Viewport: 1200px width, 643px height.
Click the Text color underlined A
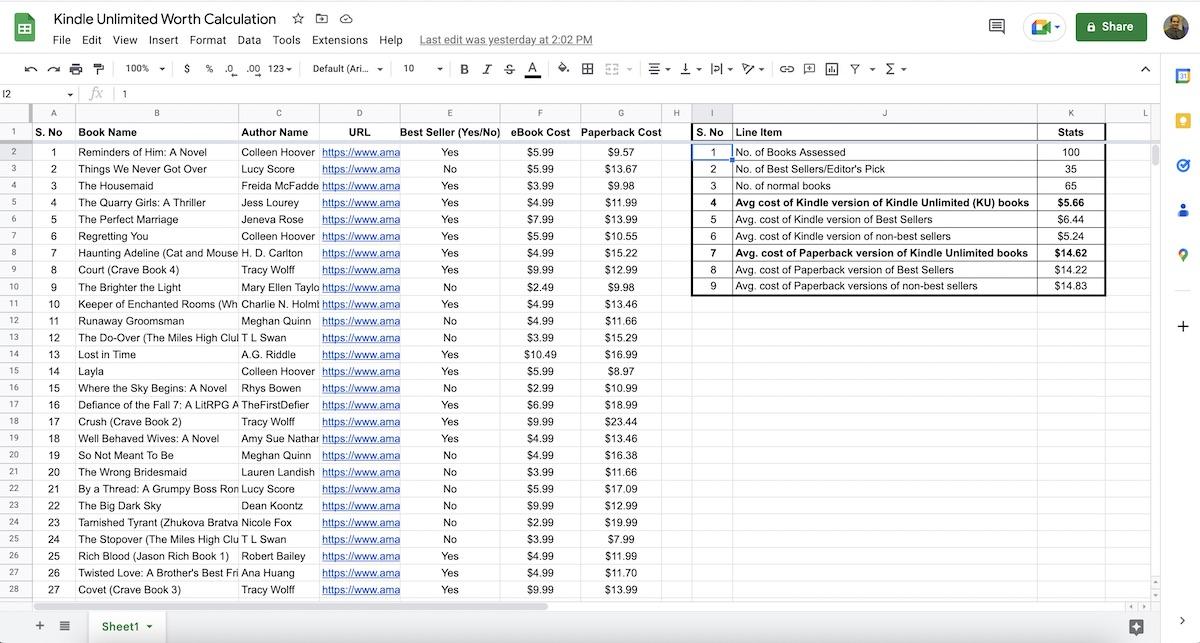coord(533,69)
